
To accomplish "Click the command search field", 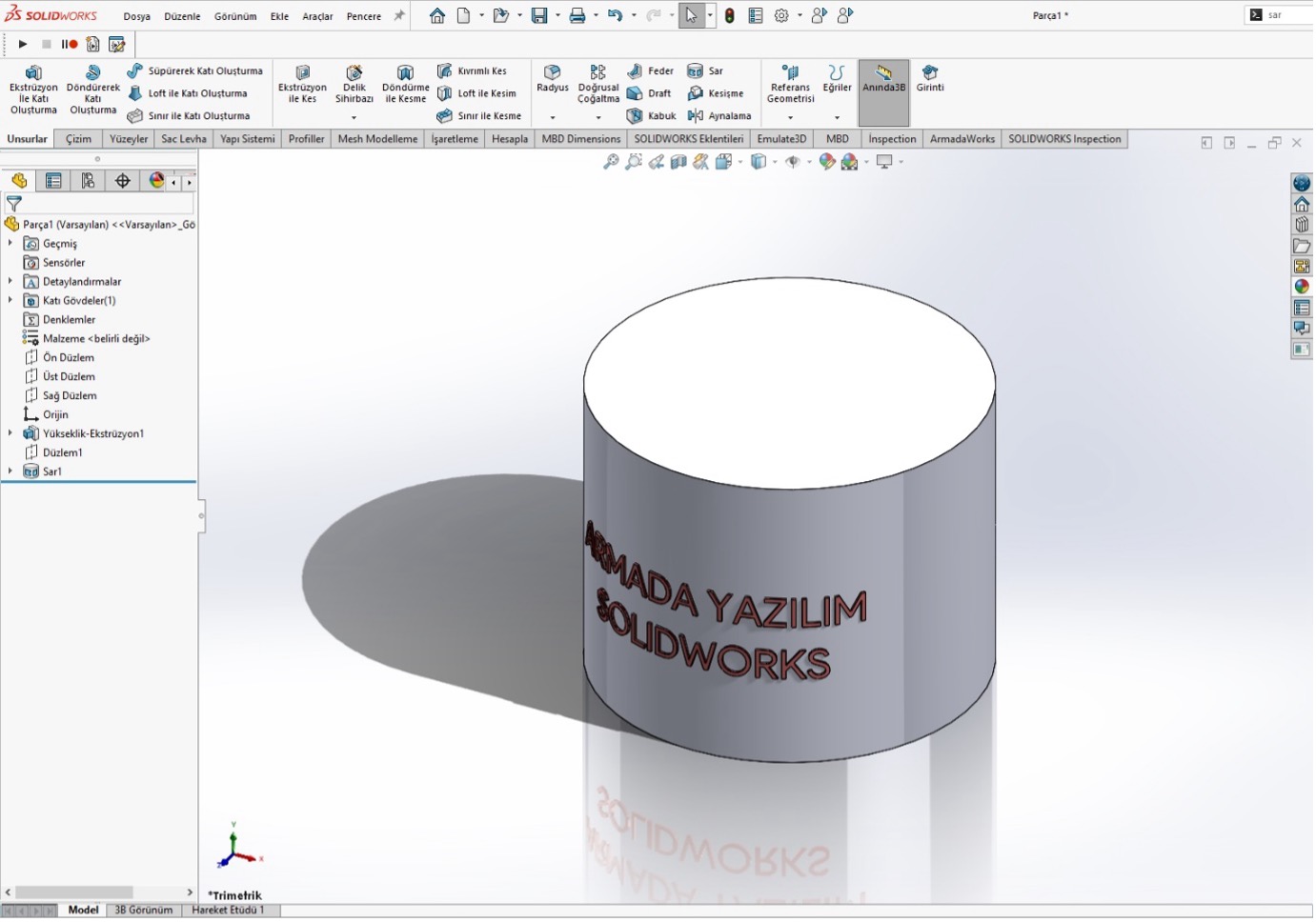I will pyautogui.click(x=1281, y=15).
